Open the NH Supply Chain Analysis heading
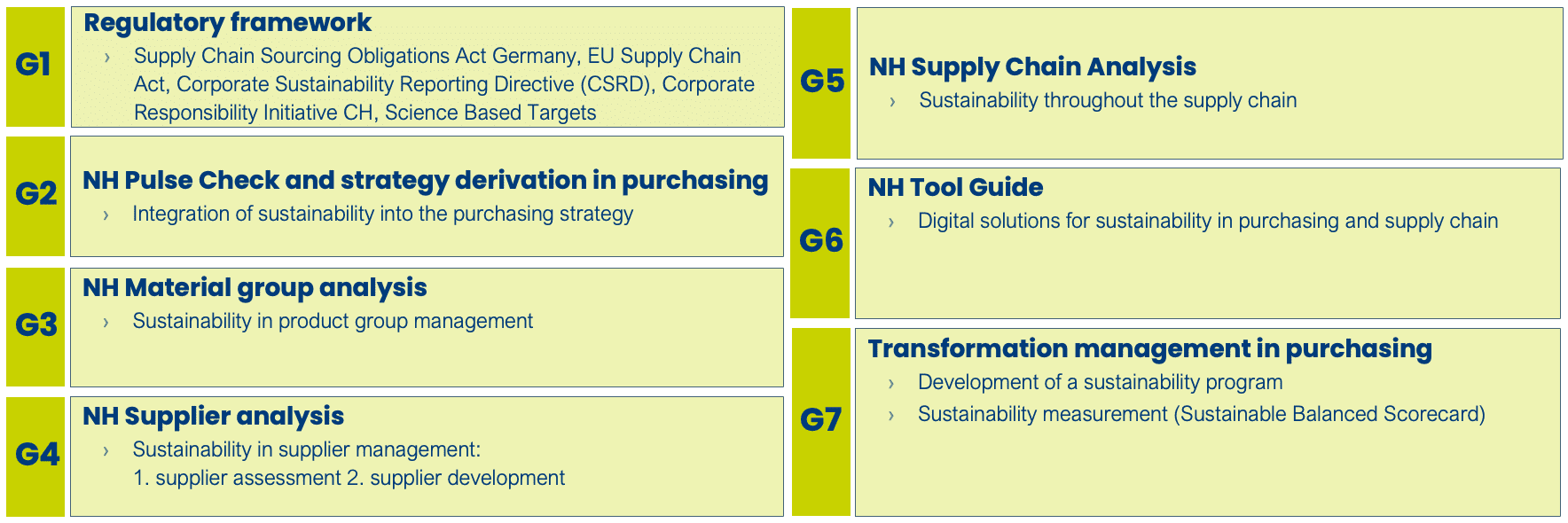The image size is (1568, 523). [1032, 67]
